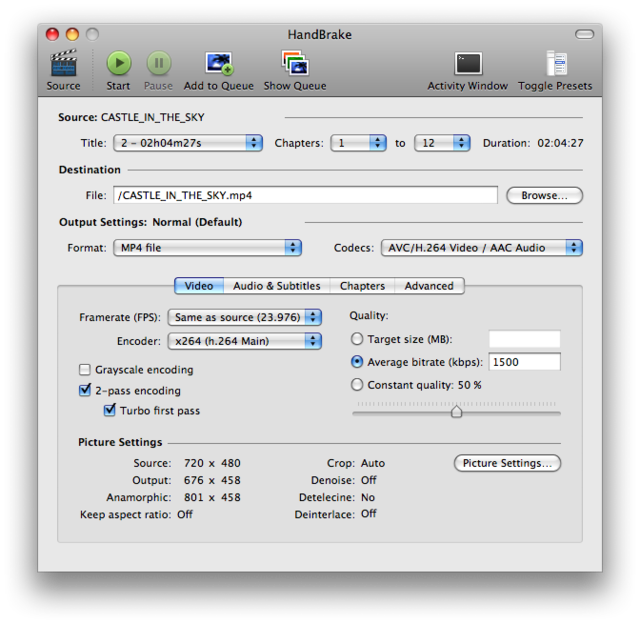Click the Pause icon in toolbar
The height and width of the screenshot is (624, 640).
pos(158,64)
